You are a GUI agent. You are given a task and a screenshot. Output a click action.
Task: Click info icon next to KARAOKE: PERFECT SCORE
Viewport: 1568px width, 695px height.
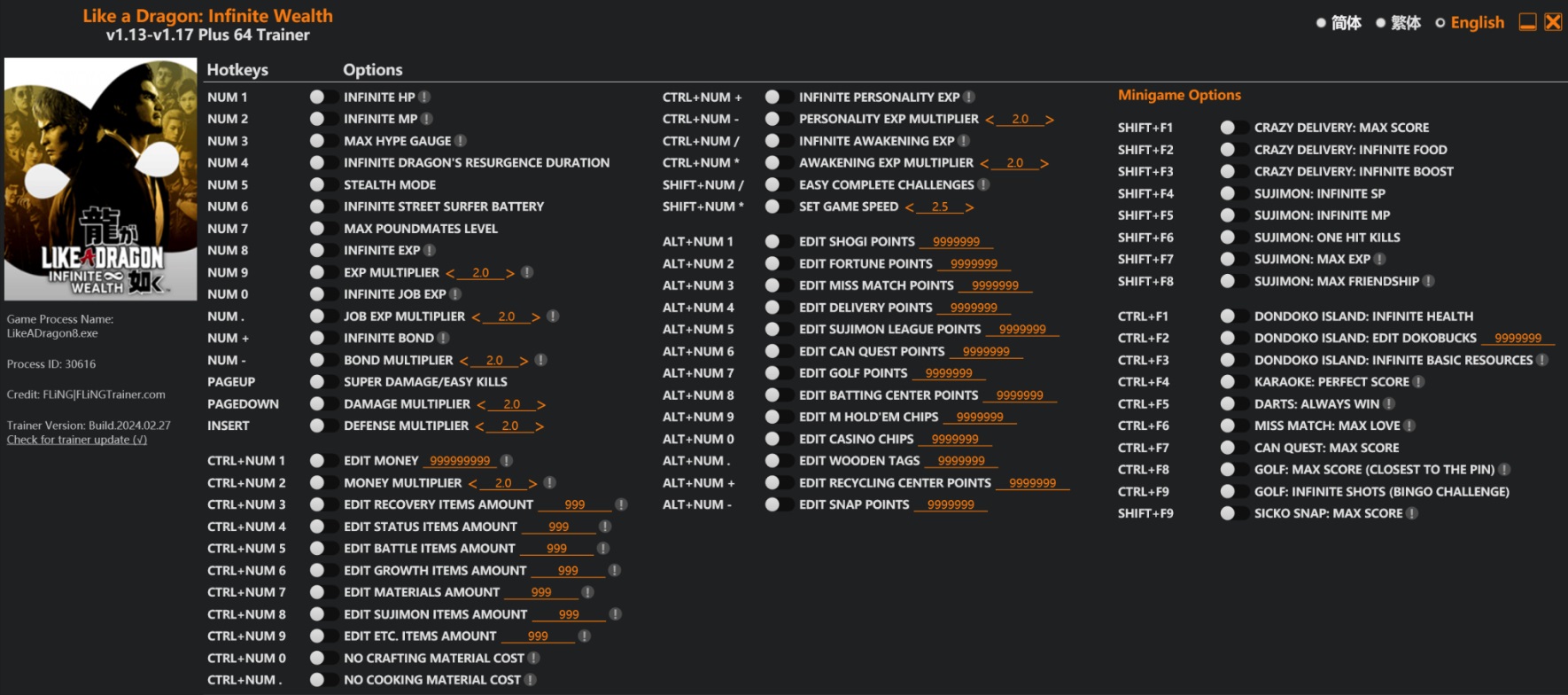coord(1418,382)
